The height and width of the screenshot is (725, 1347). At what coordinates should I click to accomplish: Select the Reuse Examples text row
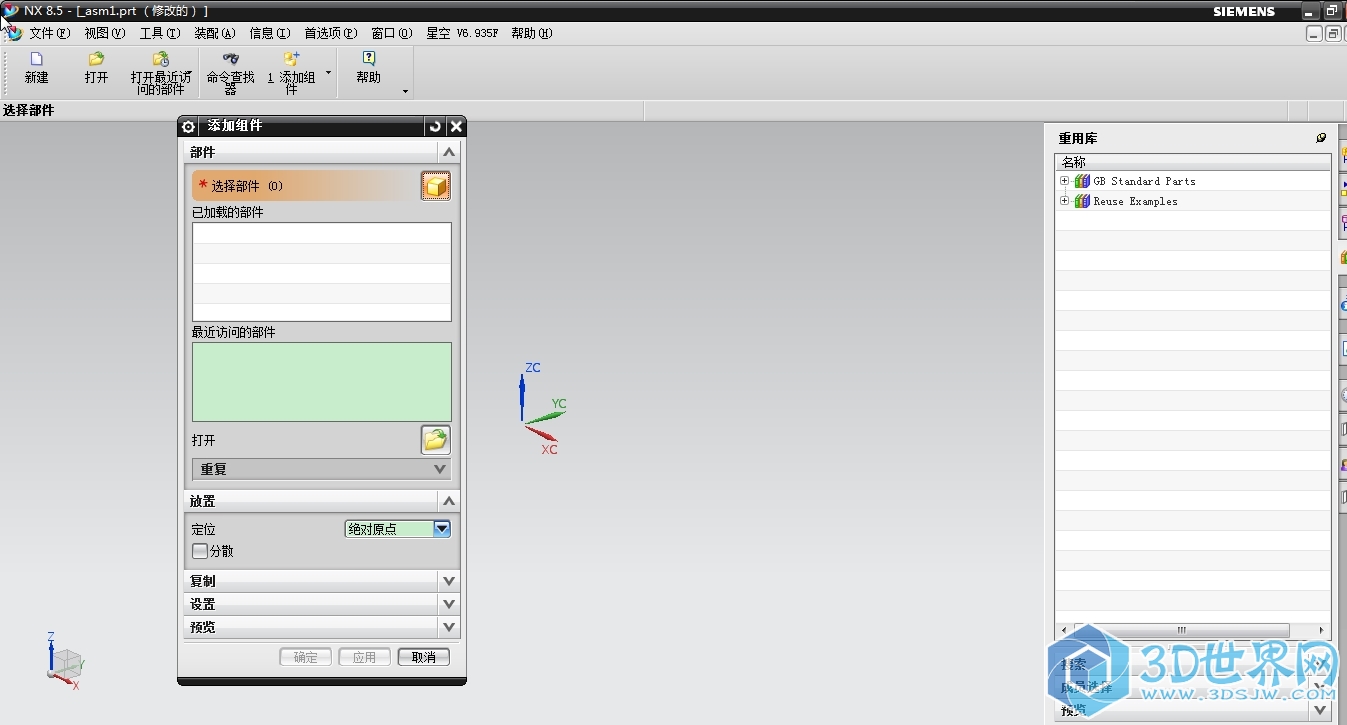pos(1135,201)
